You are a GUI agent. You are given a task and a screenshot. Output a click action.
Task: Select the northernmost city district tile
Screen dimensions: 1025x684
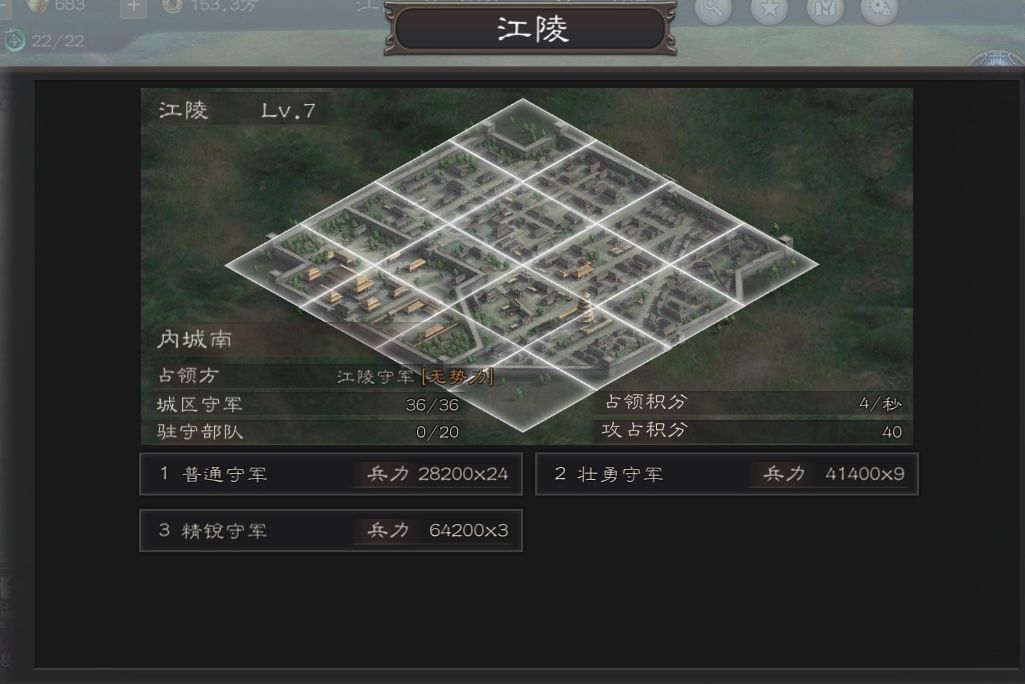pos(522,139)
